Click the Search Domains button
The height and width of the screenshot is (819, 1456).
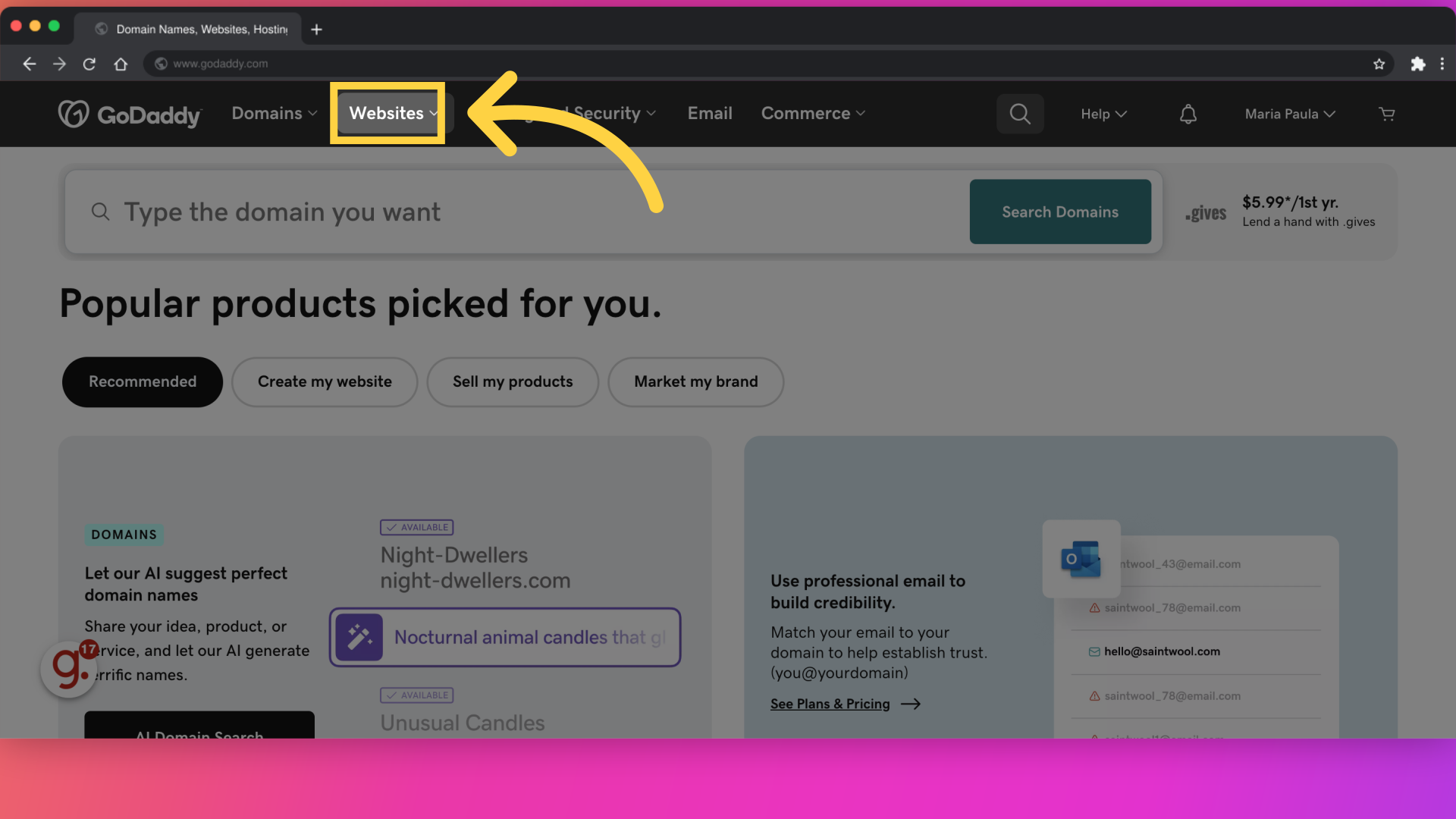coord(1060,211)
